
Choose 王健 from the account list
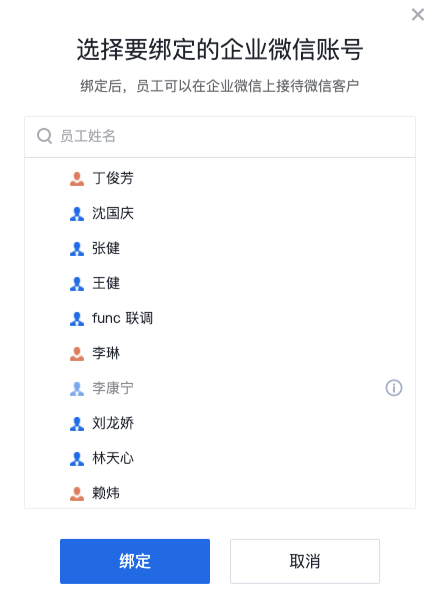click(x=220, y=284)
